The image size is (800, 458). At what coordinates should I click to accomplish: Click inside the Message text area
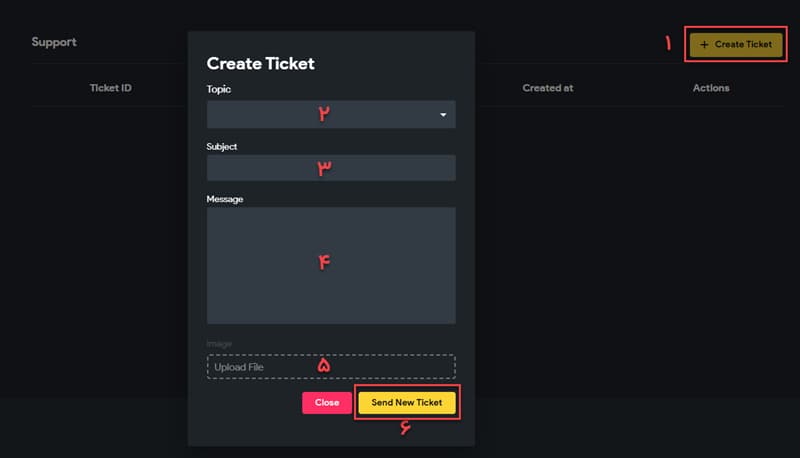pyautogui.click(x=331, y=265)
